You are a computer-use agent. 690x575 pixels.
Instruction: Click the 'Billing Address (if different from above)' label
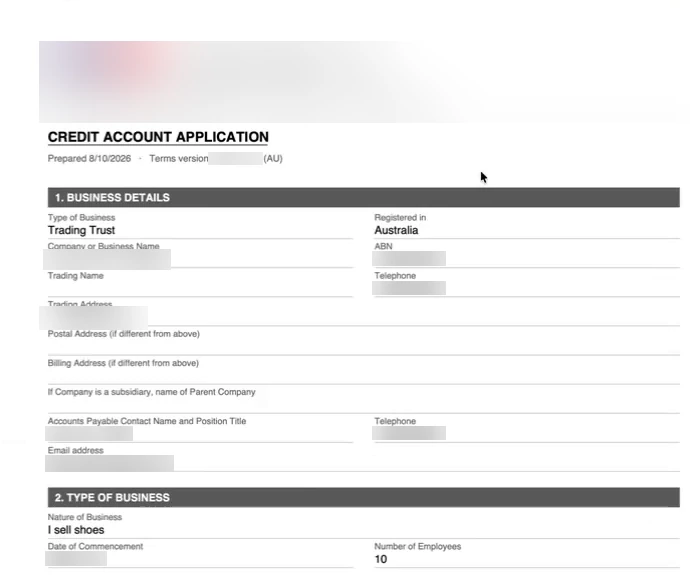(x=123, y=363)
